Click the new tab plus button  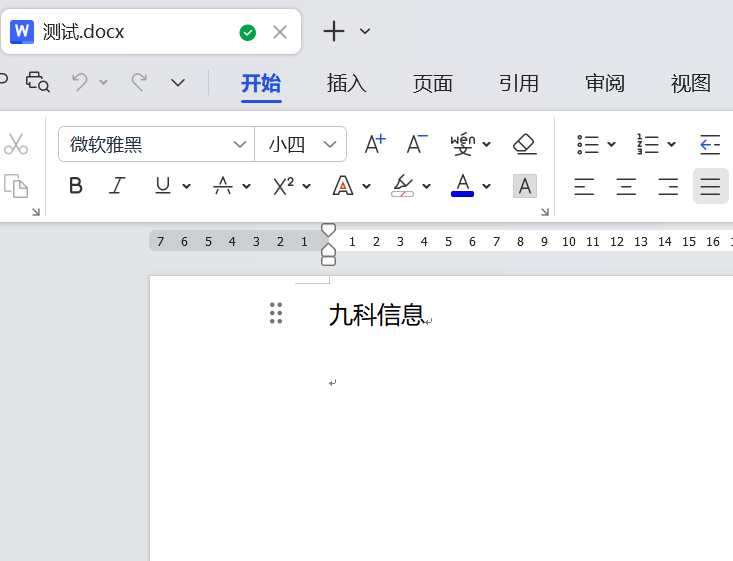pos(334,32)
